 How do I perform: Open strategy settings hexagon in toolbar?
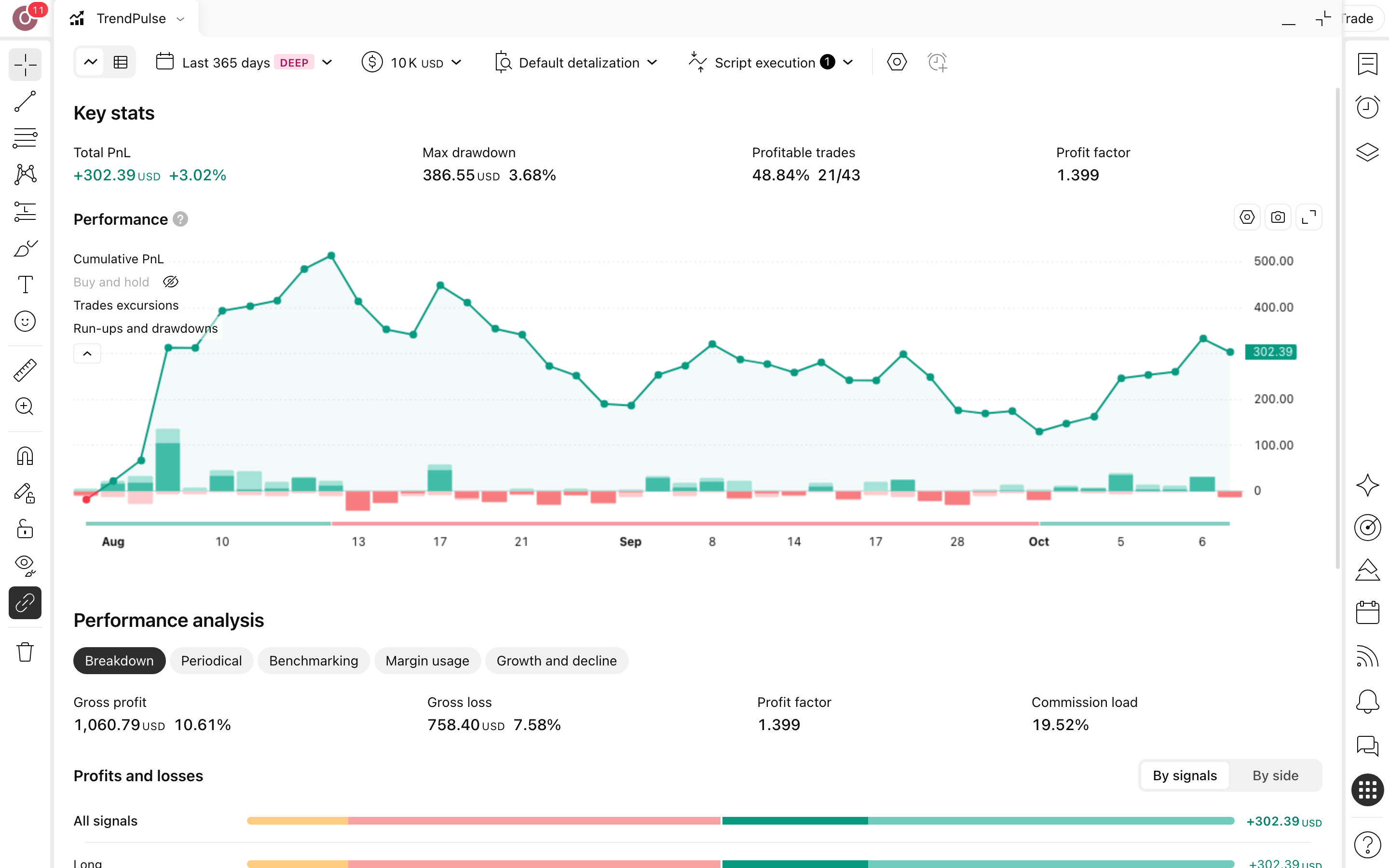click(x=897, y=62)
